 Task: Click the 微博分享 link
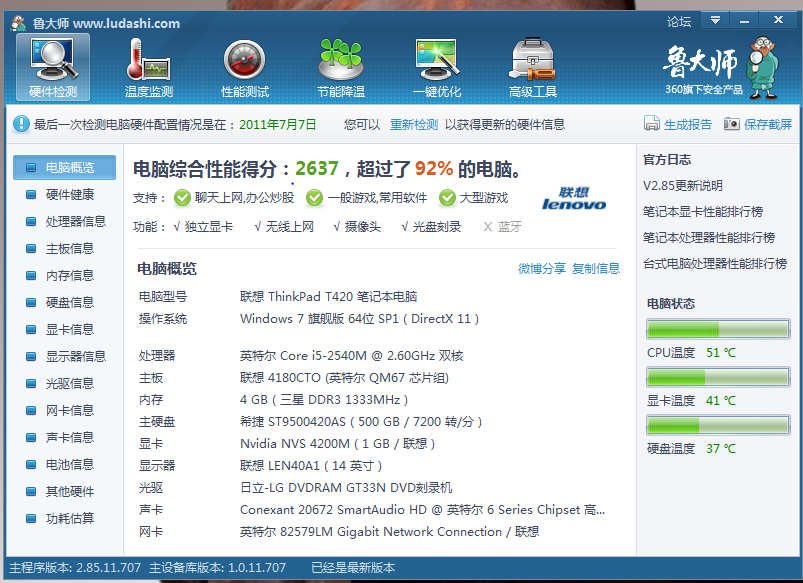[x=542, y=268]
